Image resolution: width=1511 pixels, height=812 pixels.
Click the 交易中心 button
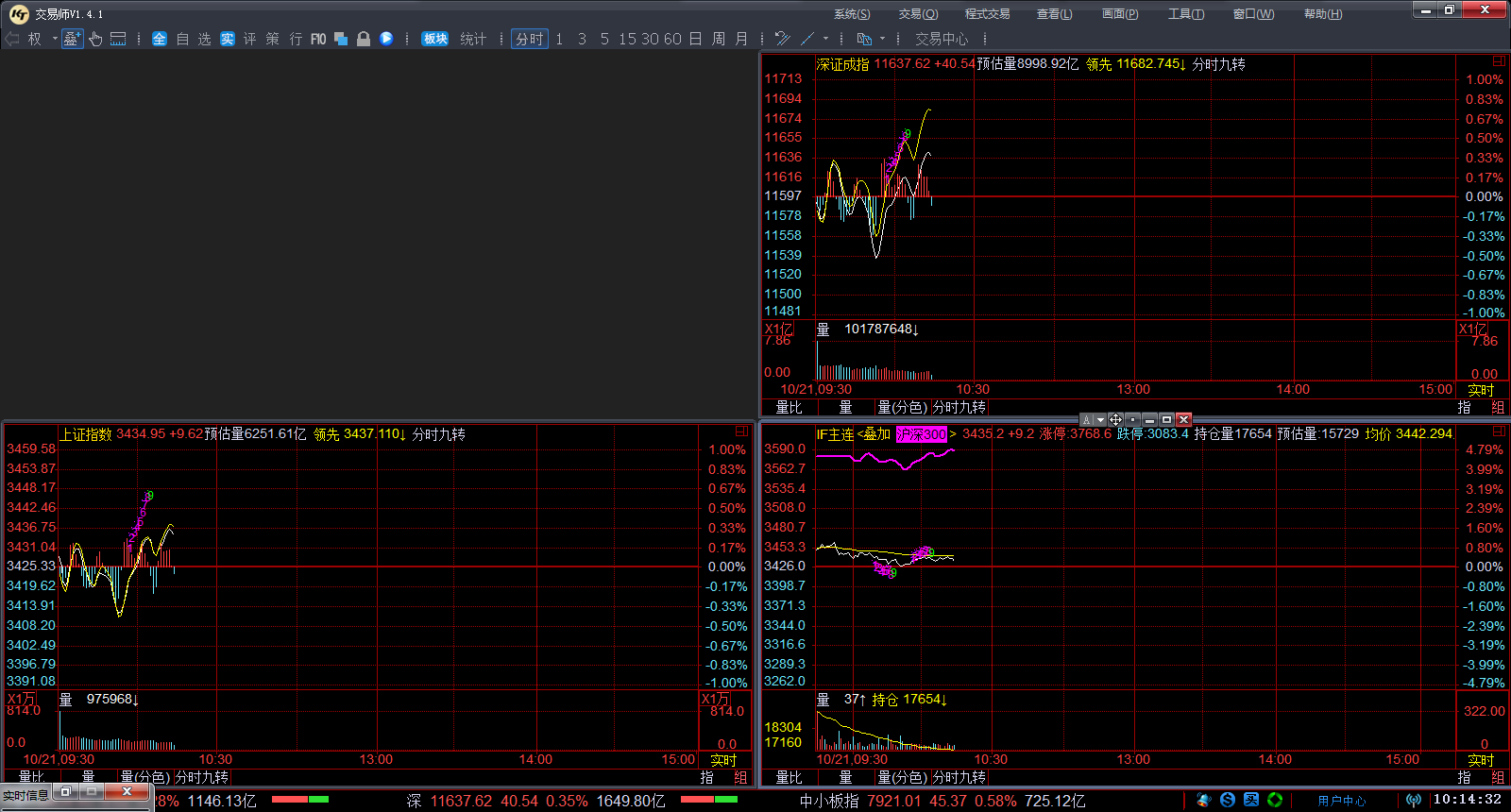pyautogui.click(x=941, y=39)
